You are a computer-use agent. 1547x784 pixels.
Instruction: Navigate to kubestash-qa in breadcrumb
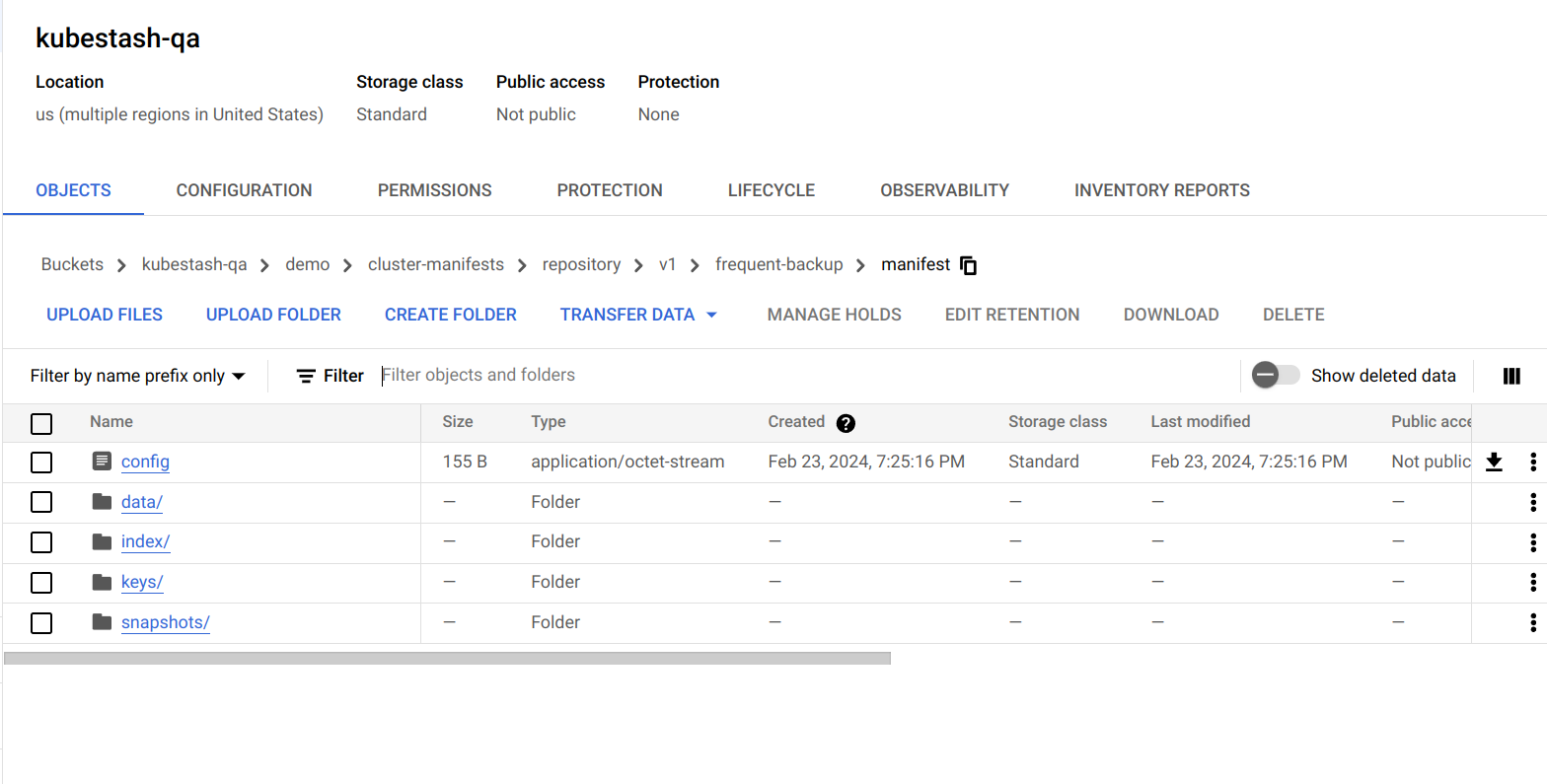[194, 264]
